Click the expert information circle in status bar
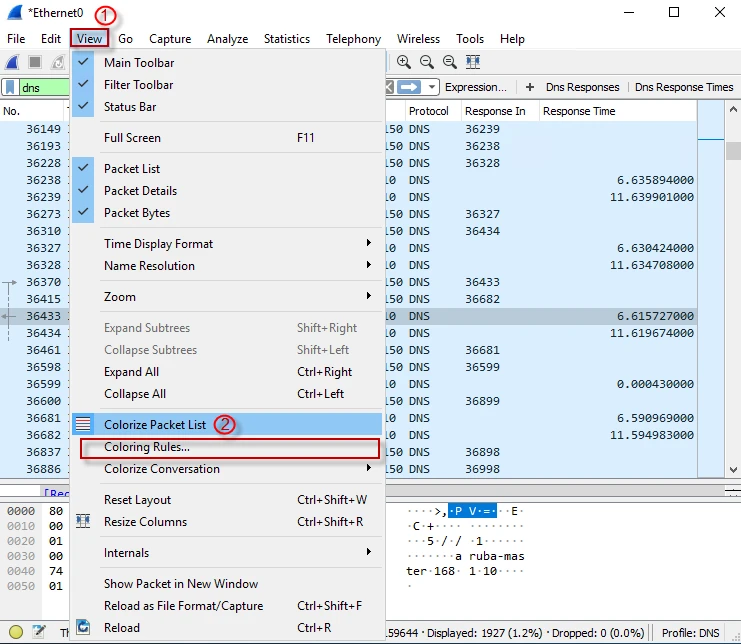 coord(15,632)
